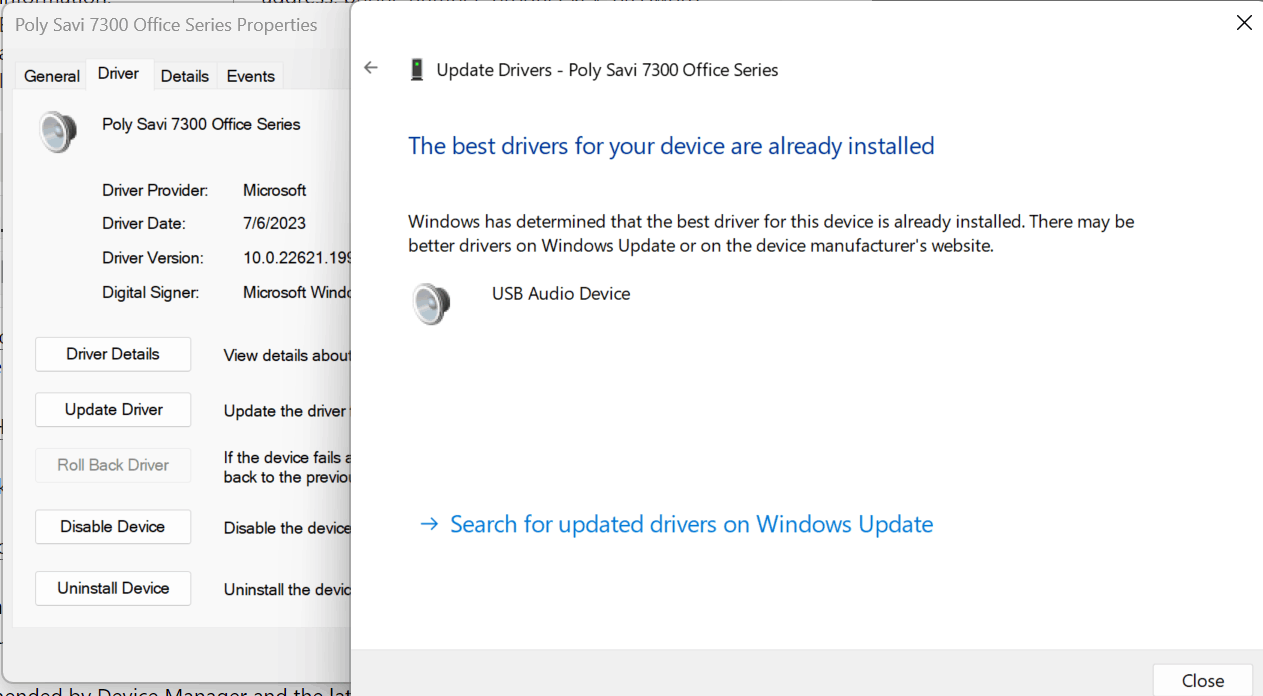Switch to the Details tab
Viewport: 1263px width, 696px height.
[x=185, y=76]
